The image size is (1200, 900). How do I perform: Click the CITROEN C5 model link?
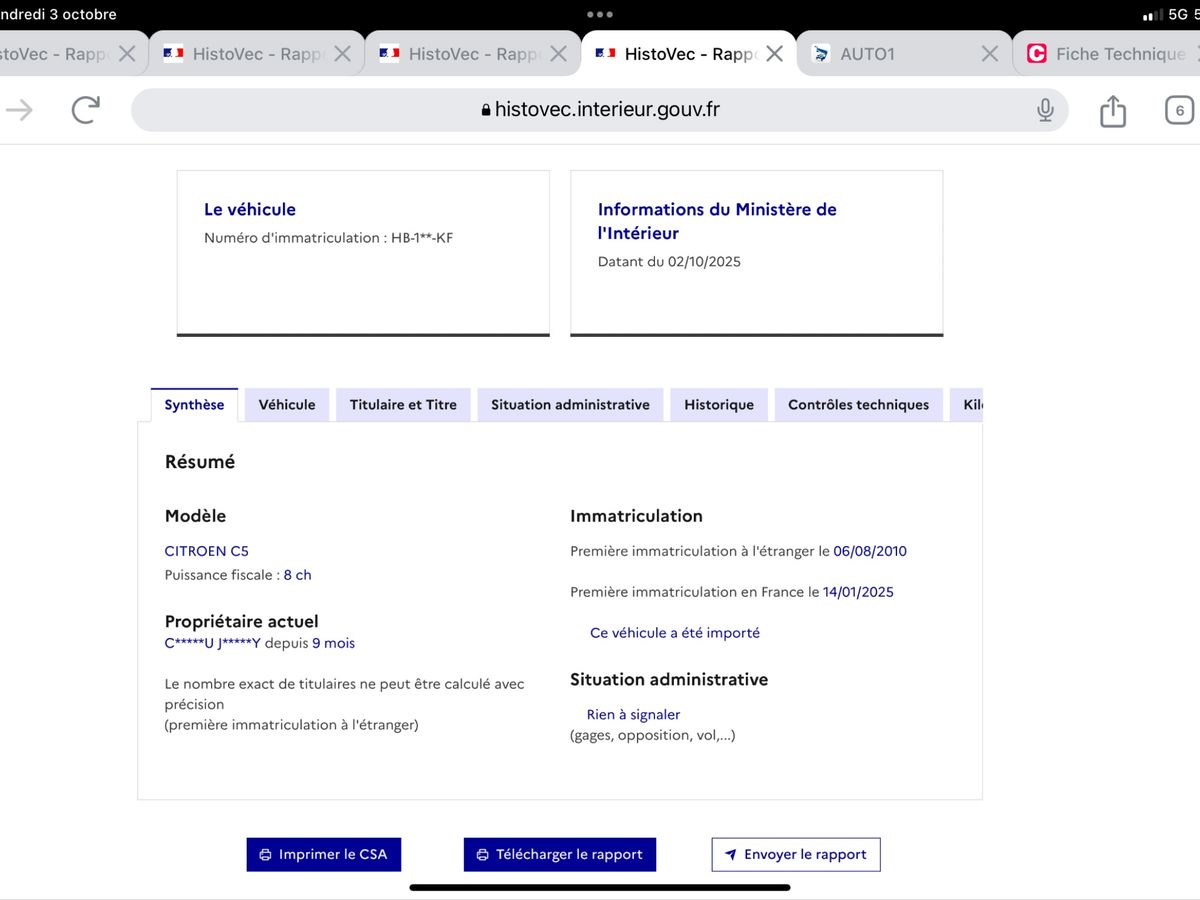tap(206, 551)
